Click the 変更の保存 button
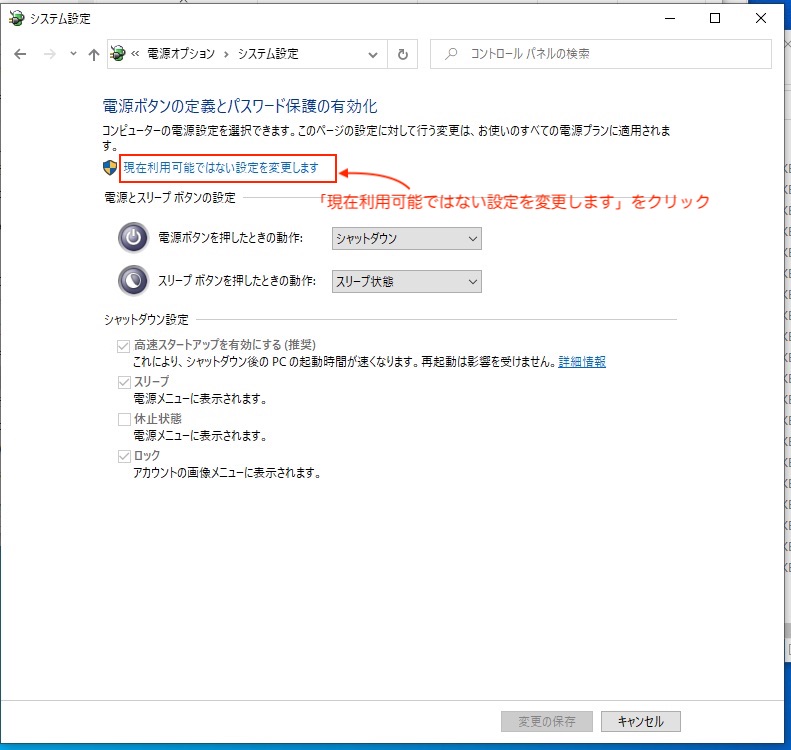 (x=547, y=721)
